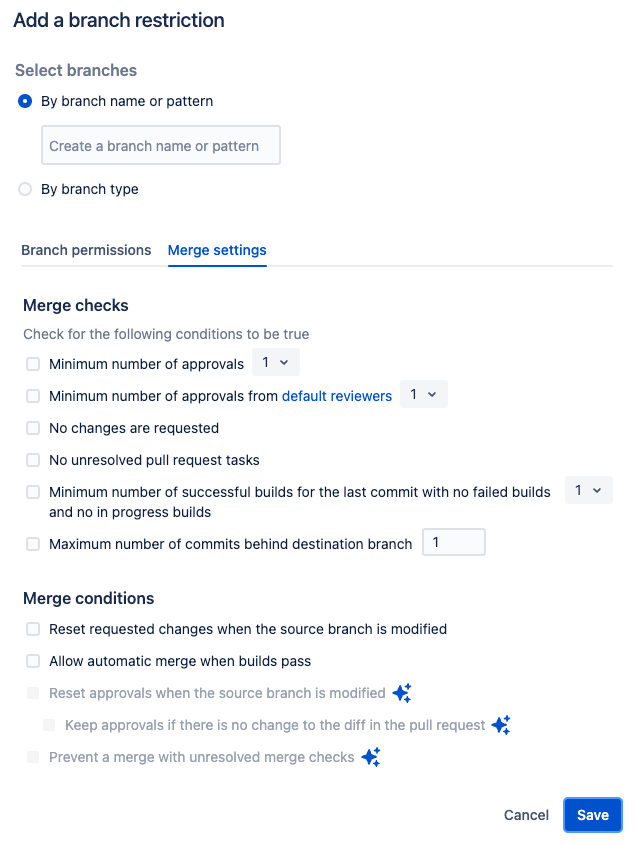This screenshot has height=846, width=635.
Task: Switch to Branch permissions tab
Action: pos(86,250)
